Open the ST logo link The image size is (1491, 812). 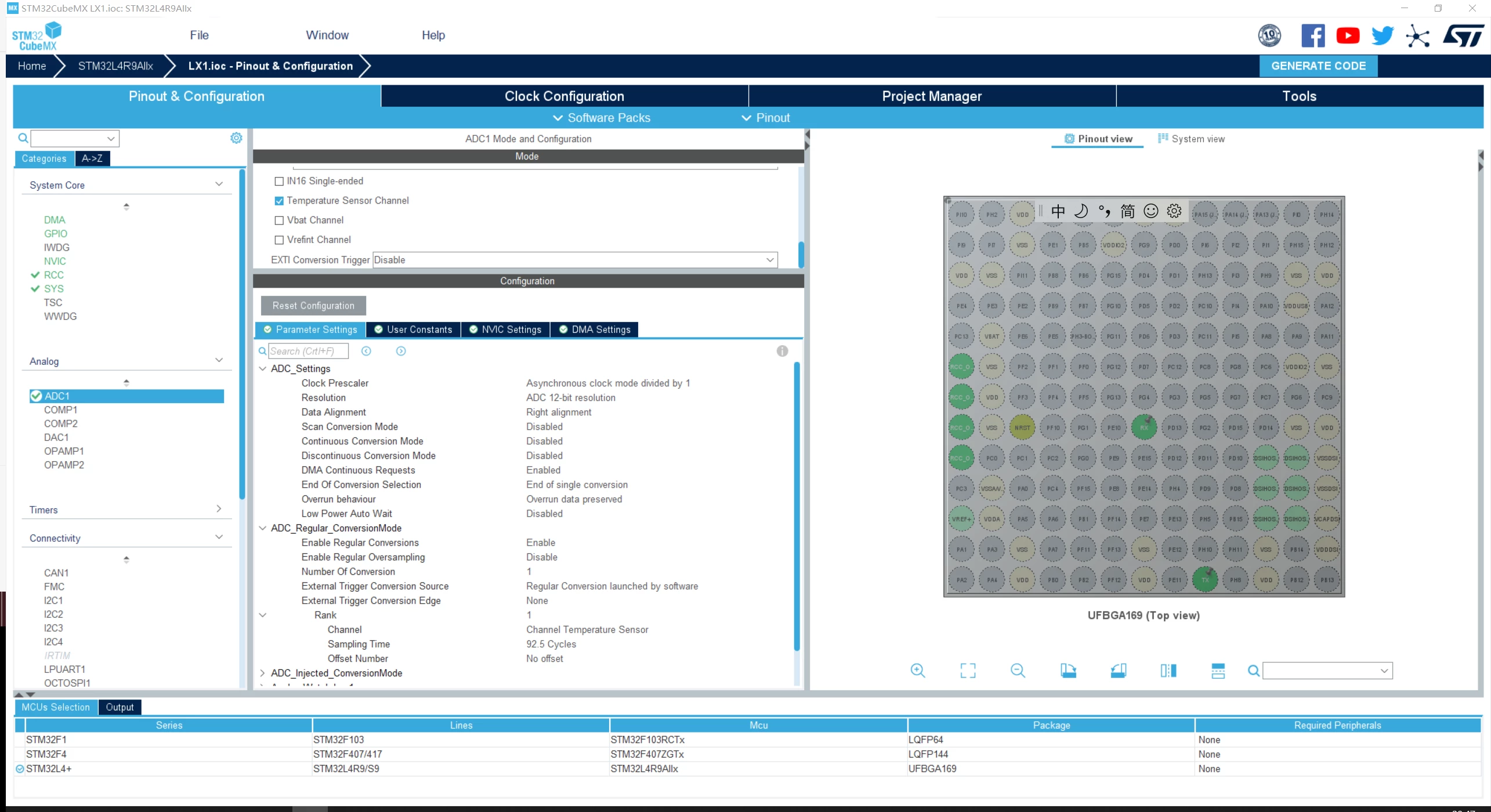(1463, 36)
